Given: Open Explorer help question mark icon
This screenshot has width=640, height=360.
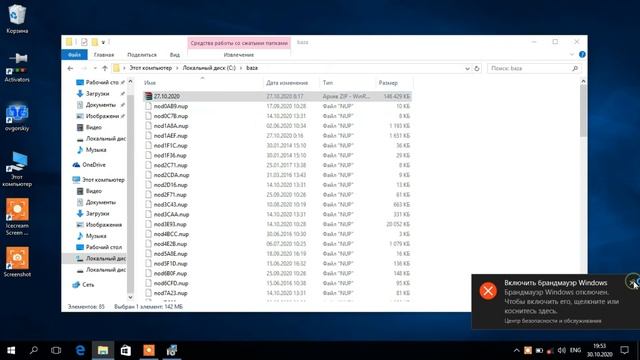Looking at the screenshot, I should pyautogui.click(x=582, y=54).
